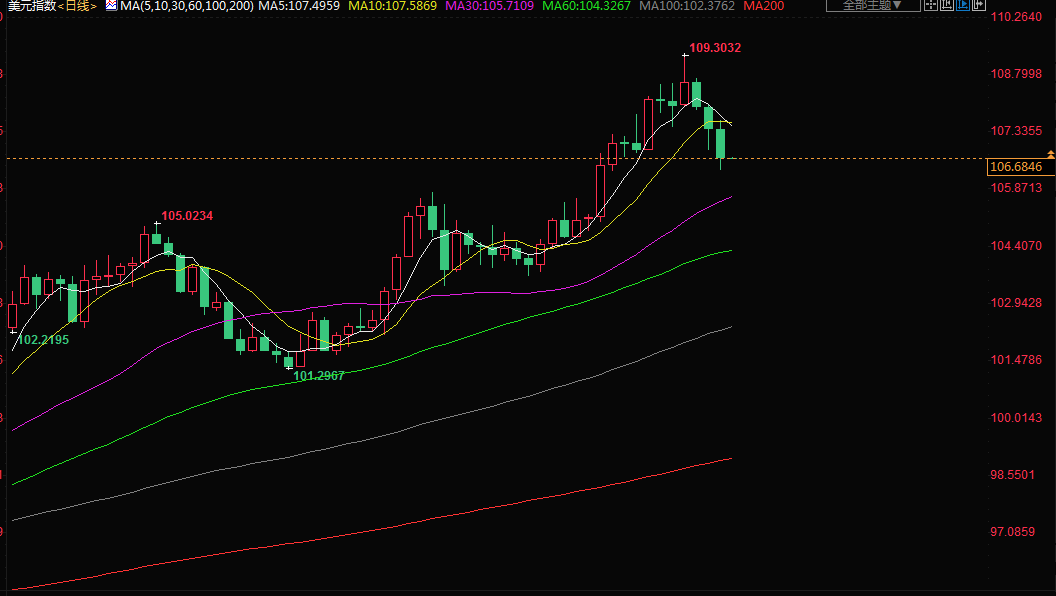Click the indicator chart icon before MA parameters
Viewport: 1056px width, 596px height.
[110, 6]
